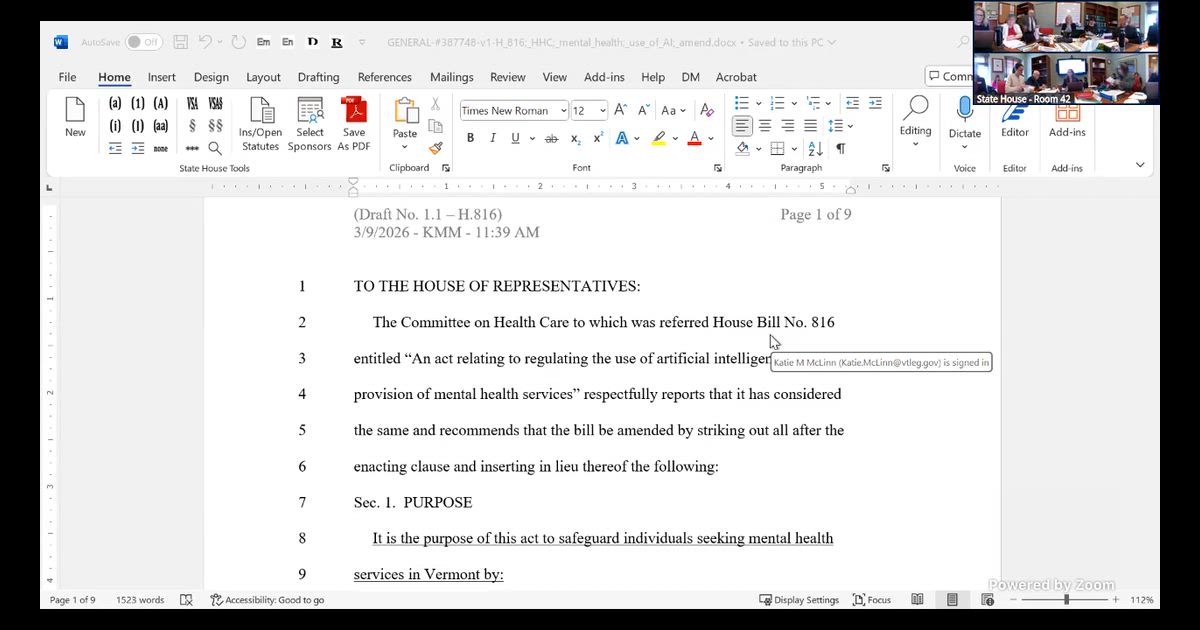Image resolution: width=1200 pixels, height=630 pixels.
Task: Open the Dictate dropdown arrow
Action: (965, 146)
